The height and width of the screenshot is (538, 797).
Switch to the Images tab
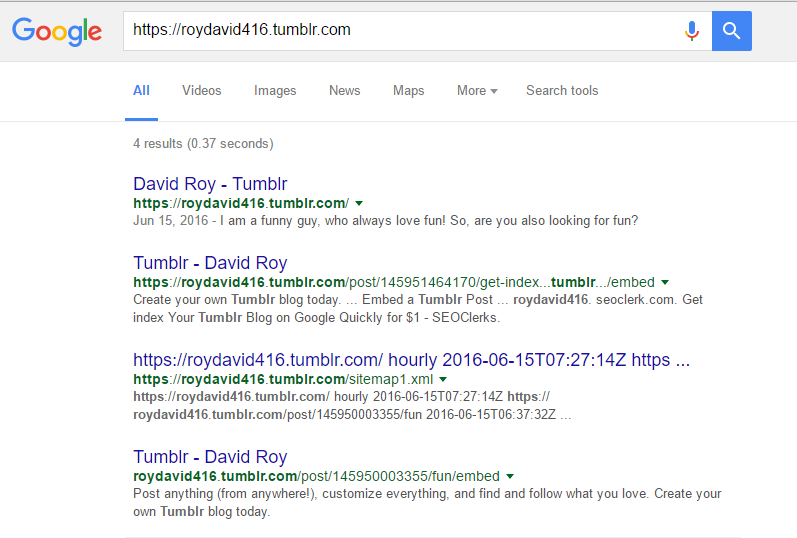pos(275,91)
